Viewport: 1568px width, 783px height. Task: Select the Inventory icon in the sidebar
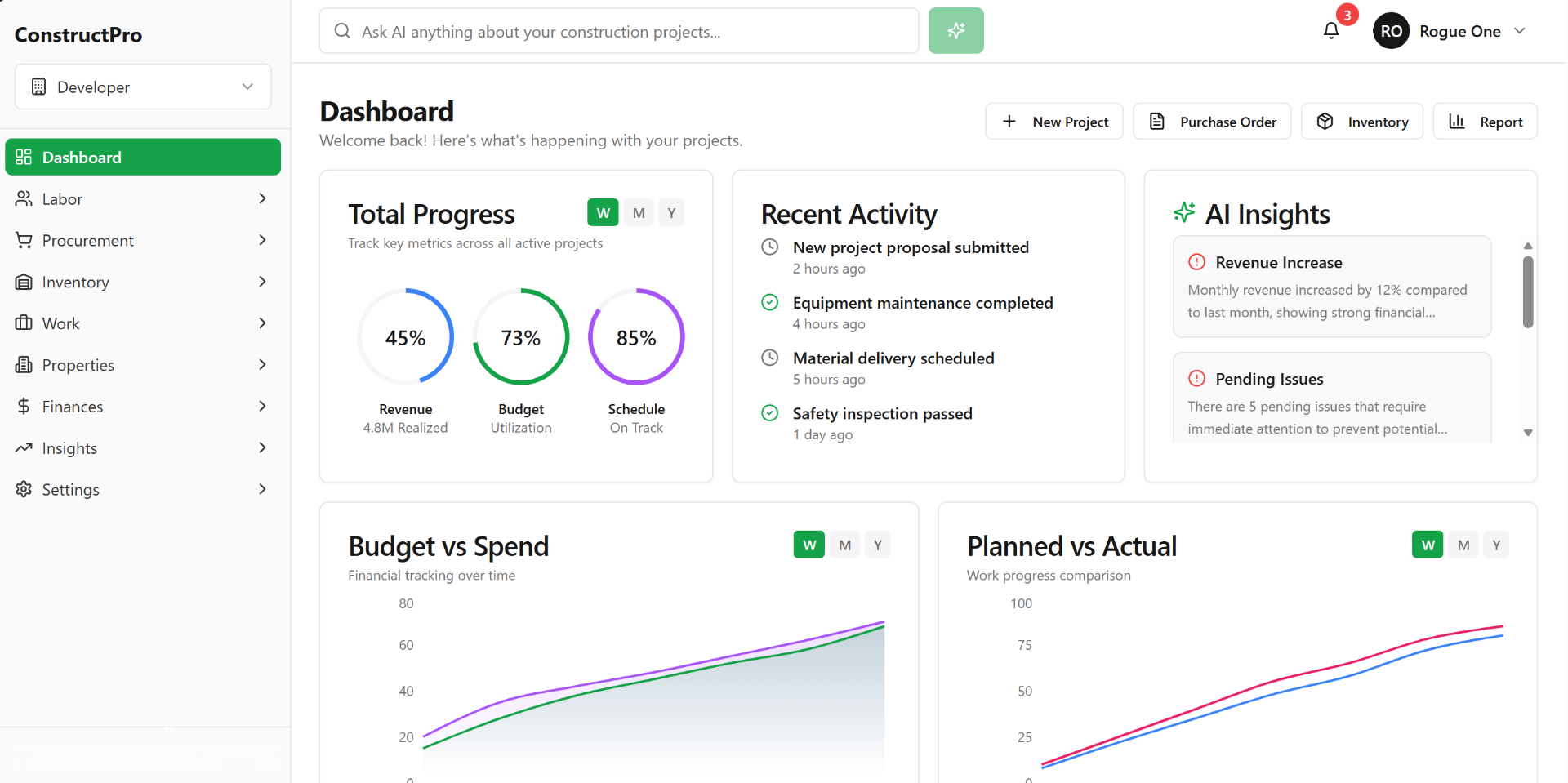pos(24,282)
